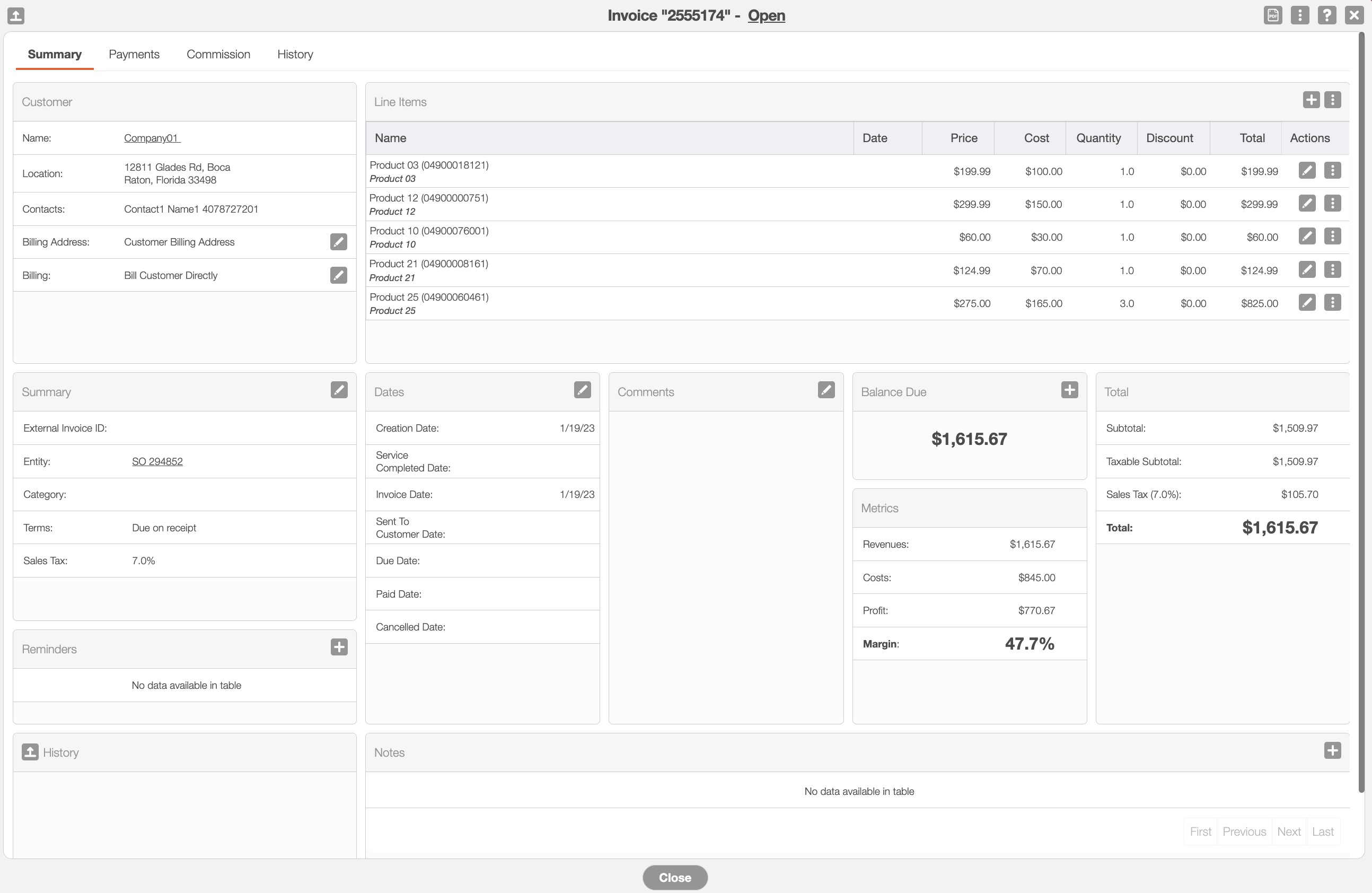Click the upload icon in History panel
1372x893 pixels.
click(30, 752)
